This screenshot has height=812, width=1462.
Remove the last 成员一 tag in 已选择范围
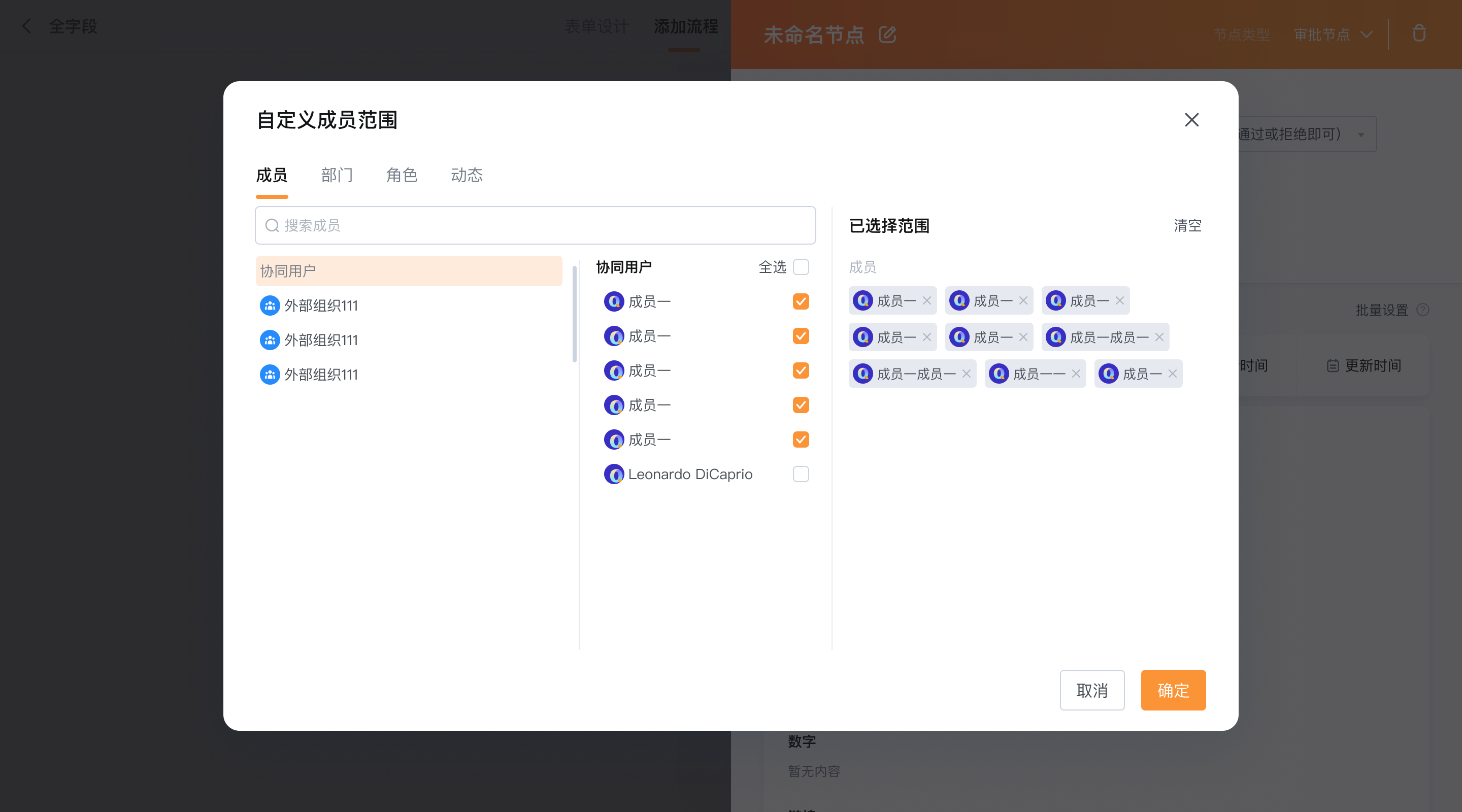pos(1173,374)
